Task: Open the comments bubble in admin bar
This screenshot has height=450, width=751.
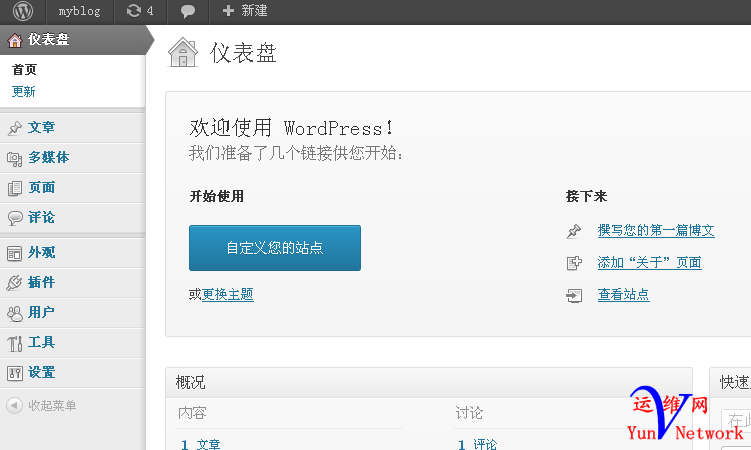Action: coord(188,11)
